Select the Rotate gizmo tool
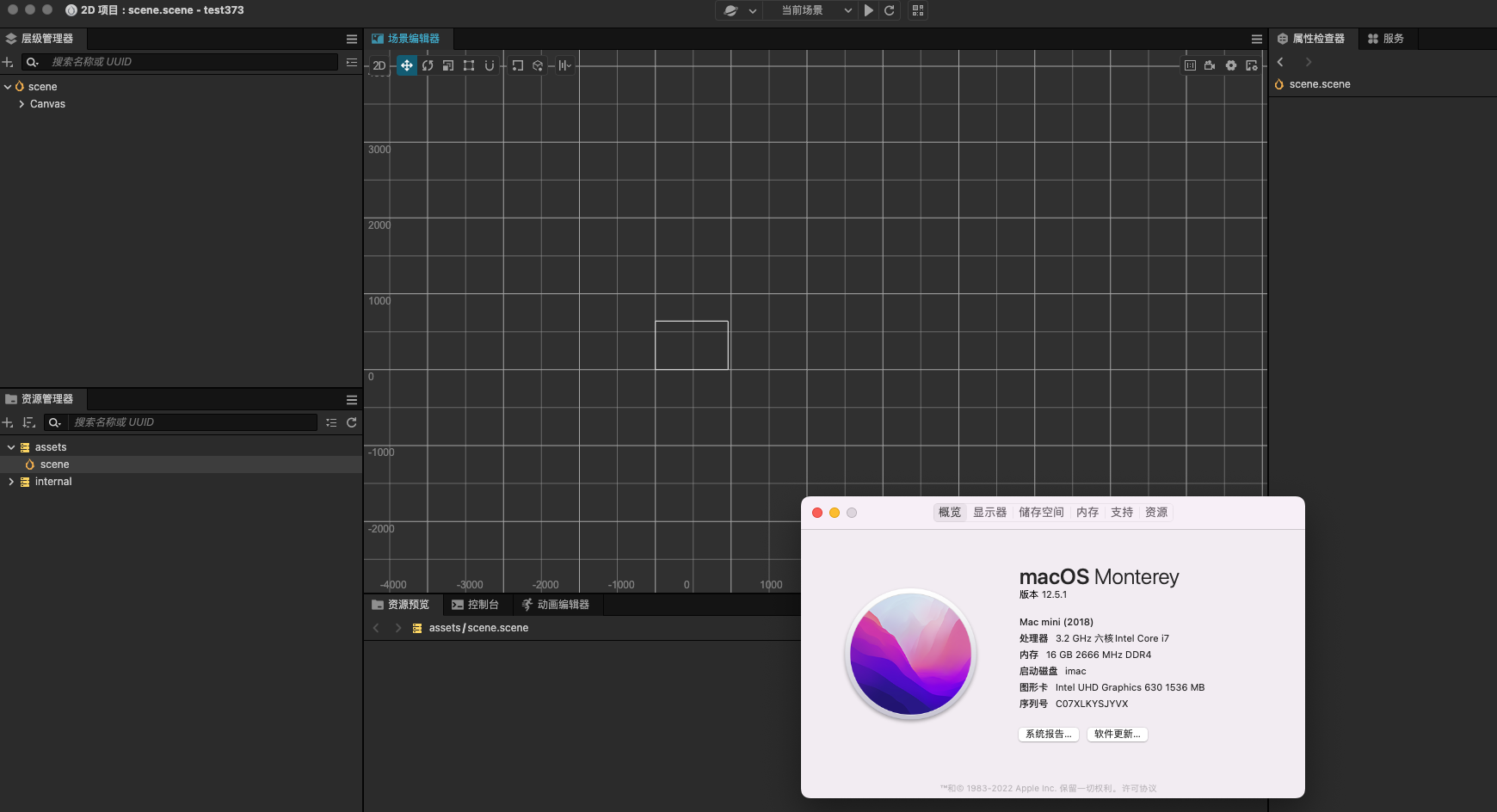 click(428, 65)
